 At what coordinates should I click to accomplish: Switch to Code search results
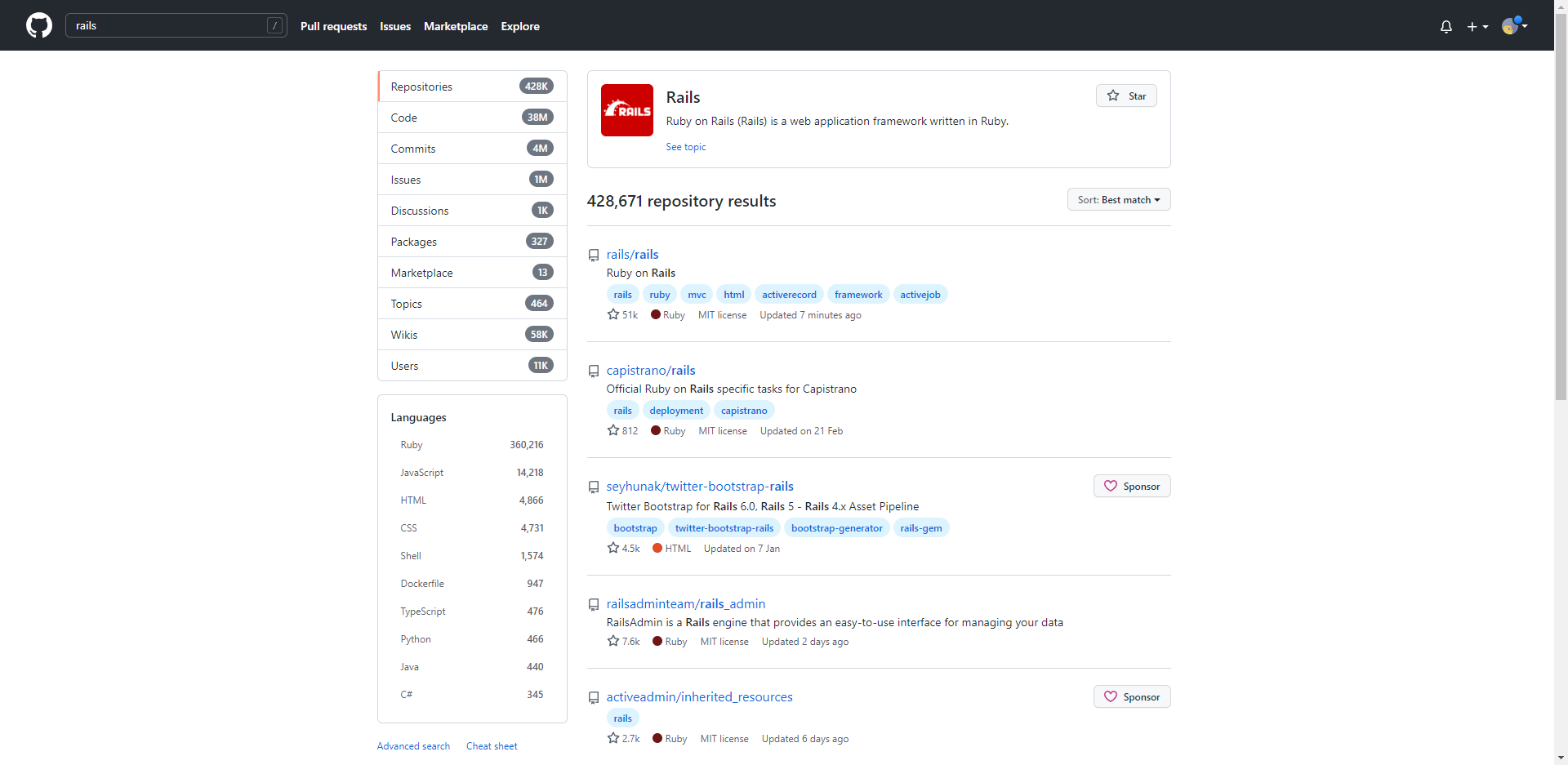pos(472,118)
